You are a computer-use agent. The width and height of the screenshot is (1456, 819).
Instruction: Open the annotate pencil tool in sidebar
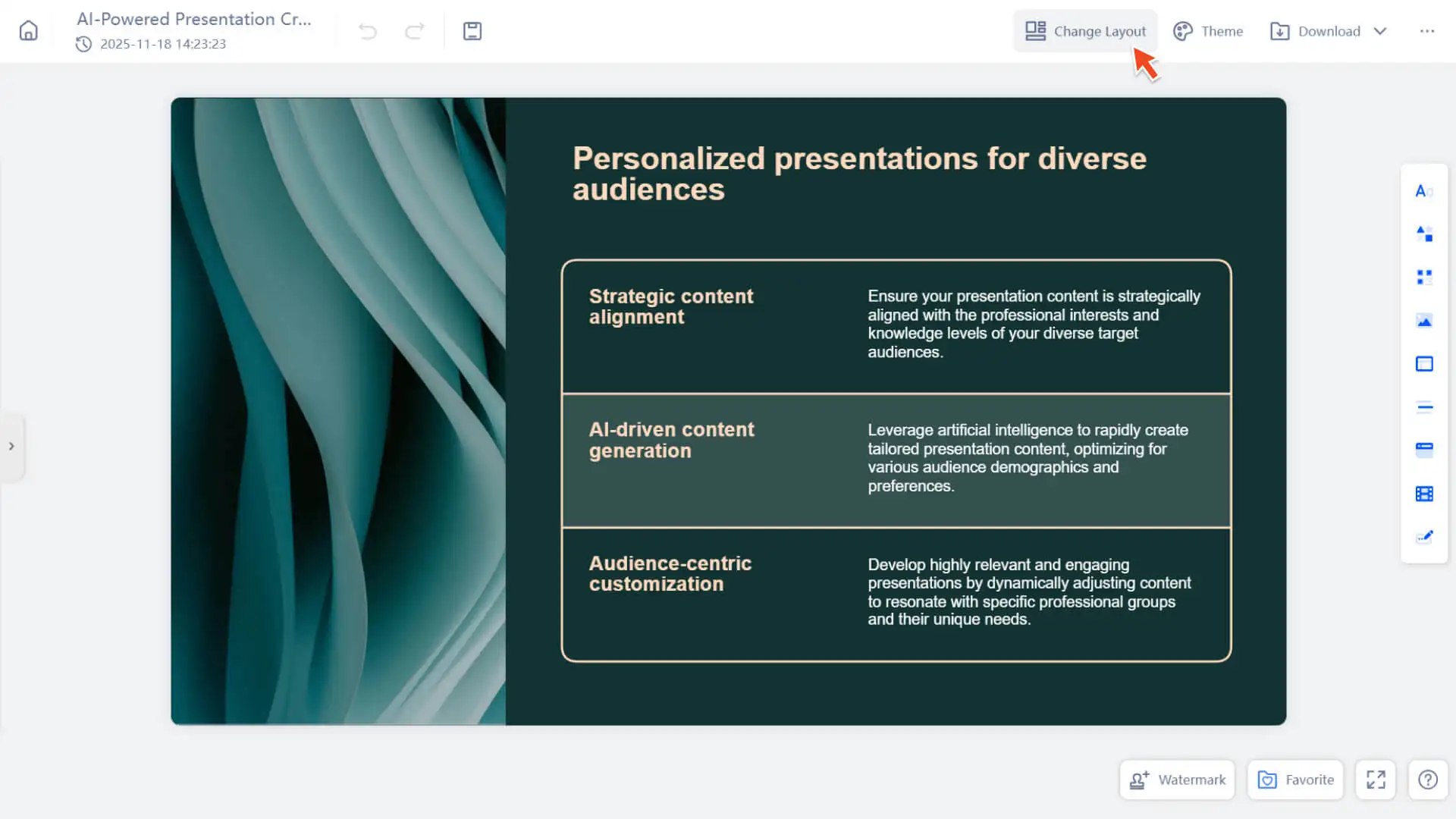point(1424,537)
